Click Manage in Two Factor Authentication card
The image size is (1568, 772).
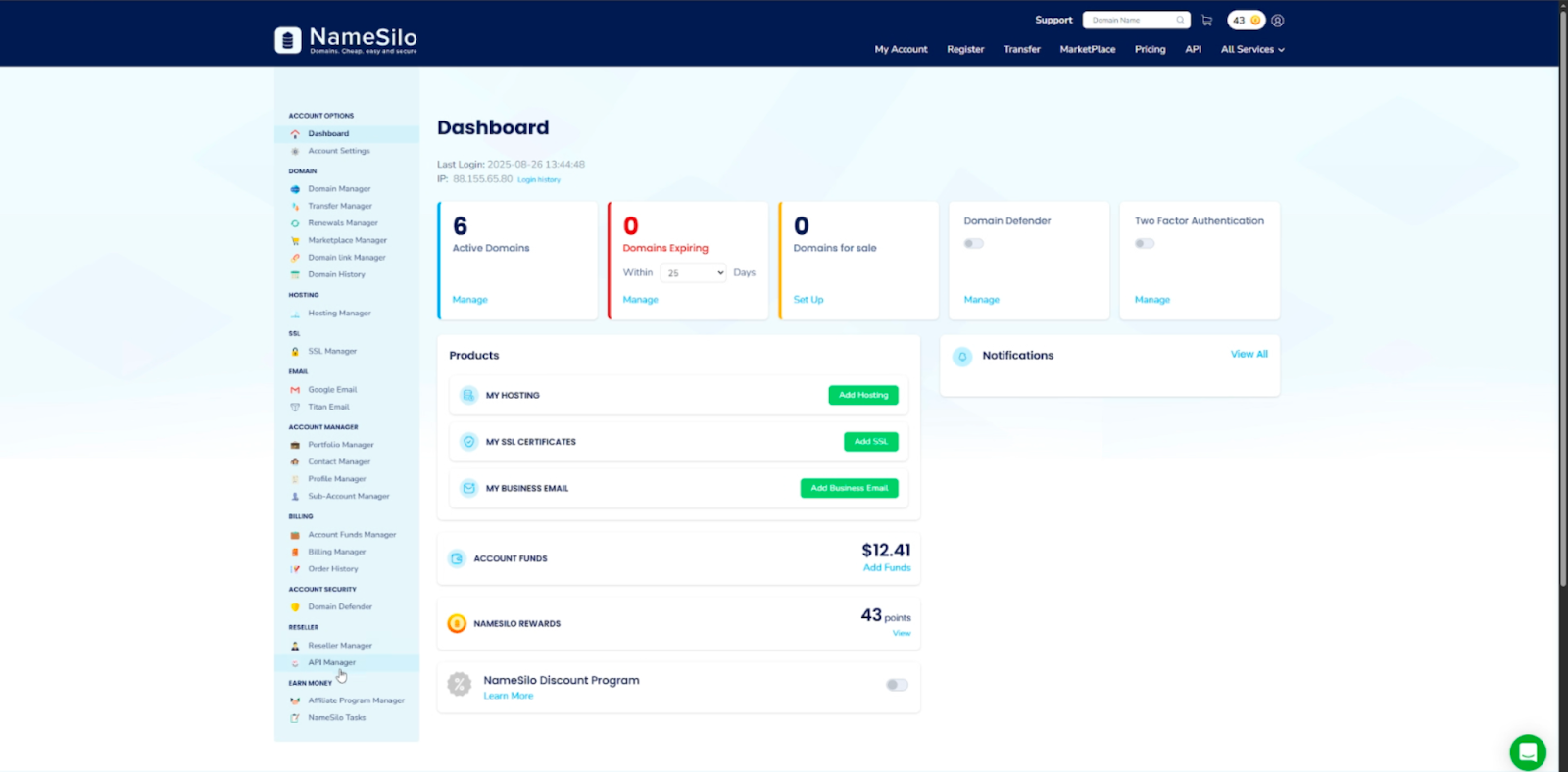coord(1152,300)
